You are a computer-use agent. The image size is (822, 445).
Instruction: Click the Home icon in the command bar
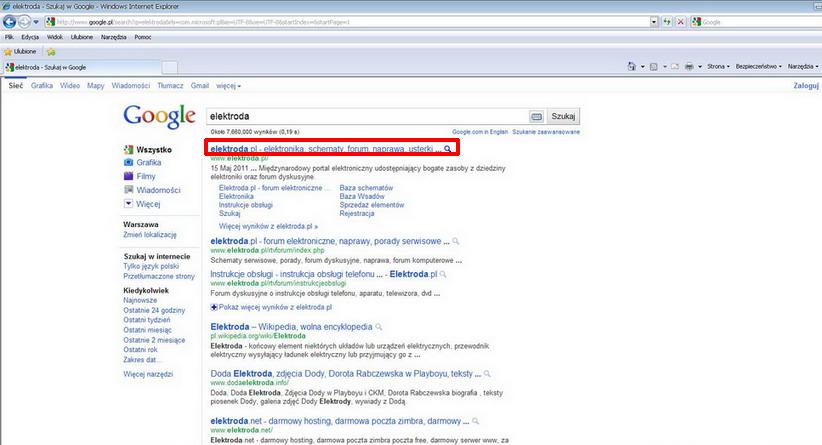tap(632, 67)
